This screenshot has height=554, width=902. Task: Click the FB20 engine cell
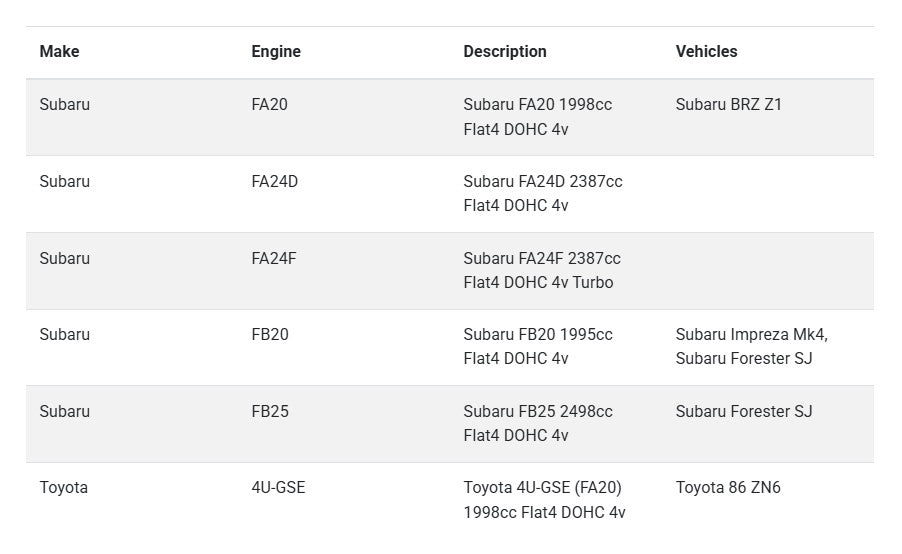(270, 334)
